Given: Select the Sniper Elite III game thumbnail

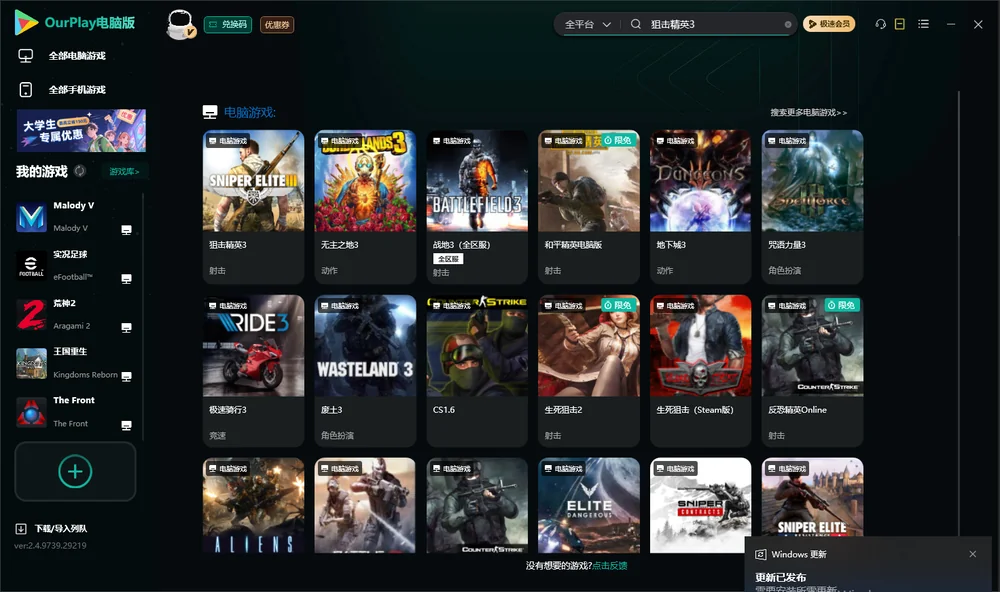Looking at the screenshot, I should click(253, 181).
